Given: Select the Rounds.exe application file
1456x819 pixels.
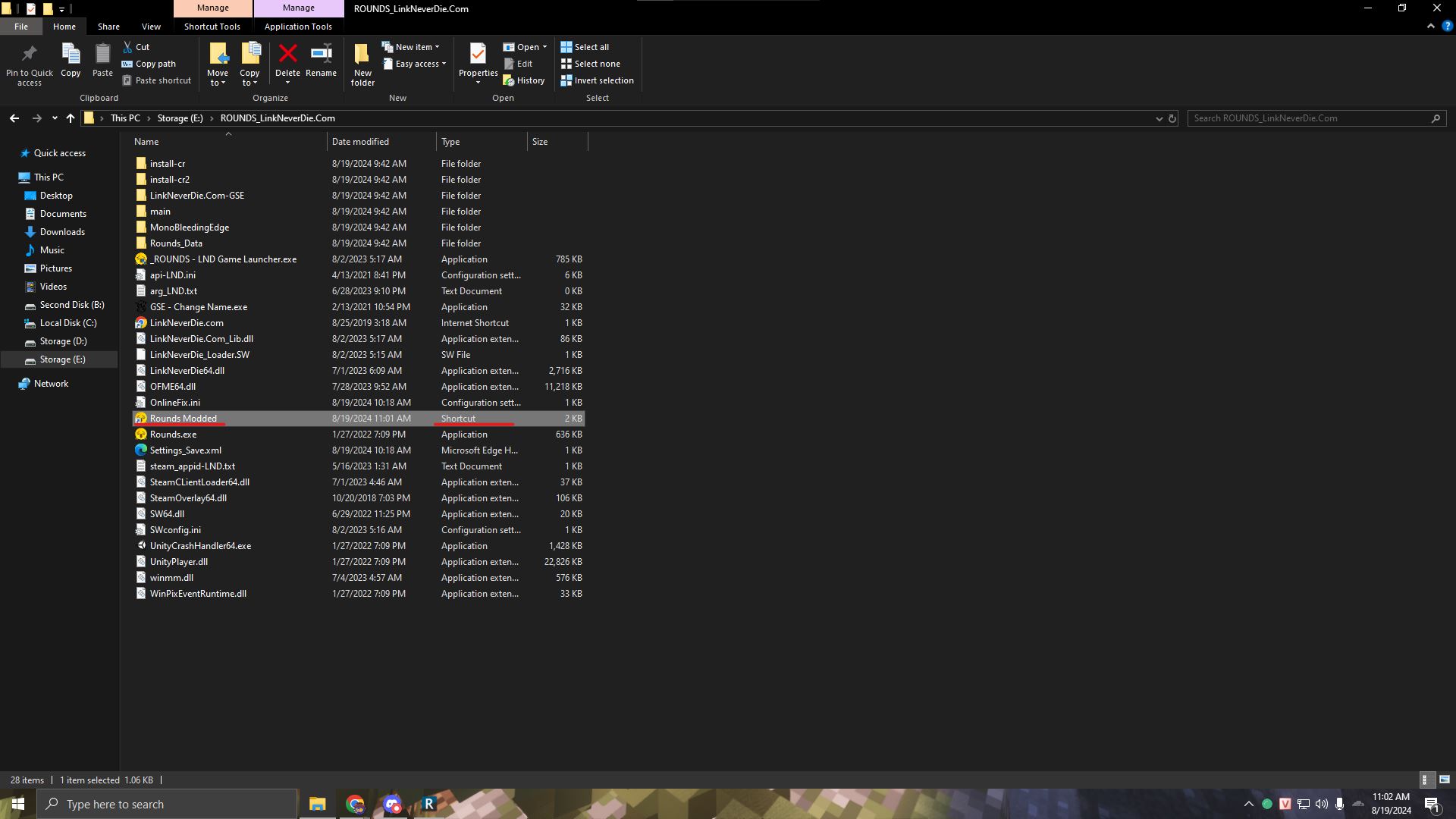Looking at the screenshot, I should click(173, 435).
